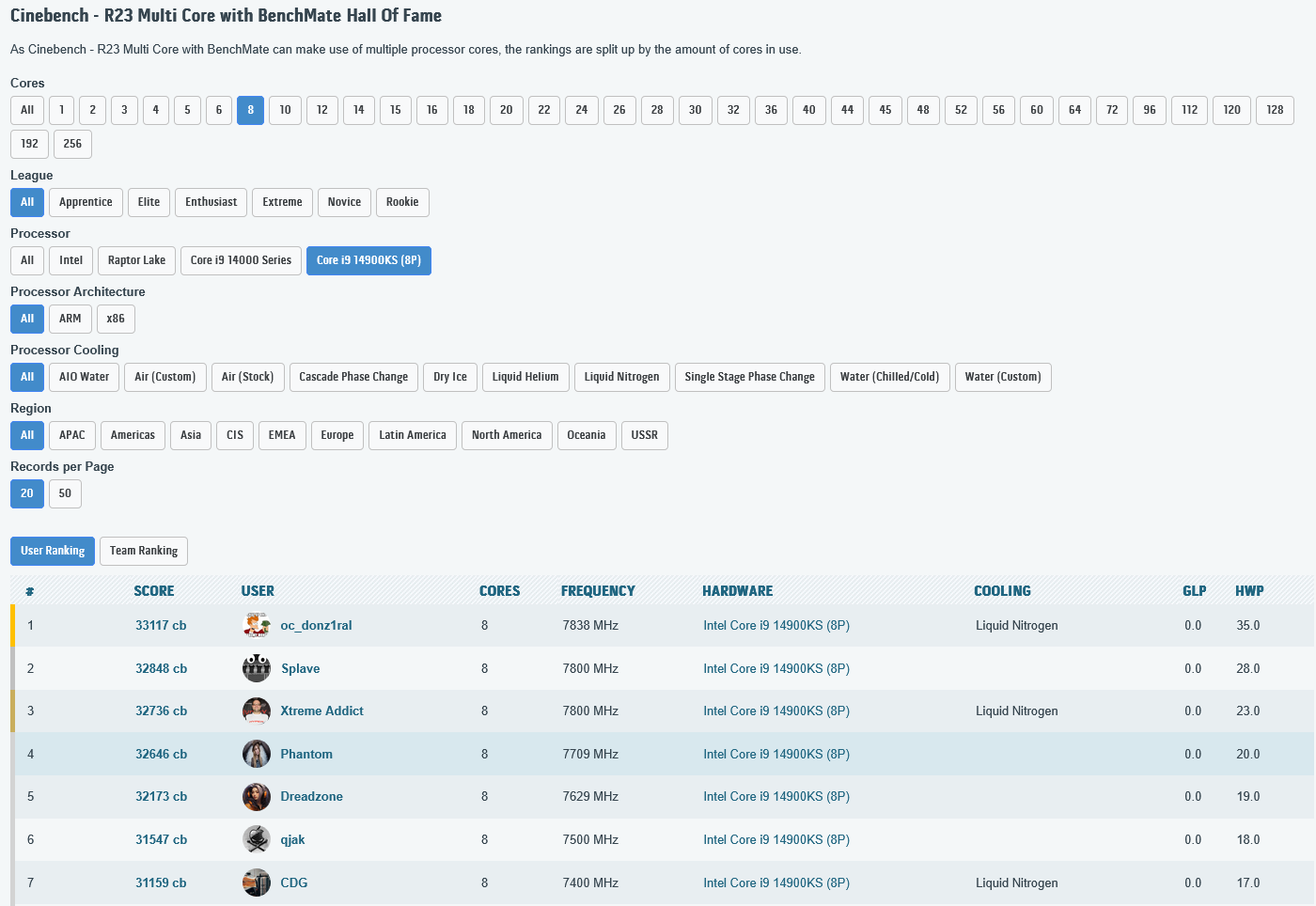
Task: Filter processor by Raptor Lake
Action: click(136, 260)
